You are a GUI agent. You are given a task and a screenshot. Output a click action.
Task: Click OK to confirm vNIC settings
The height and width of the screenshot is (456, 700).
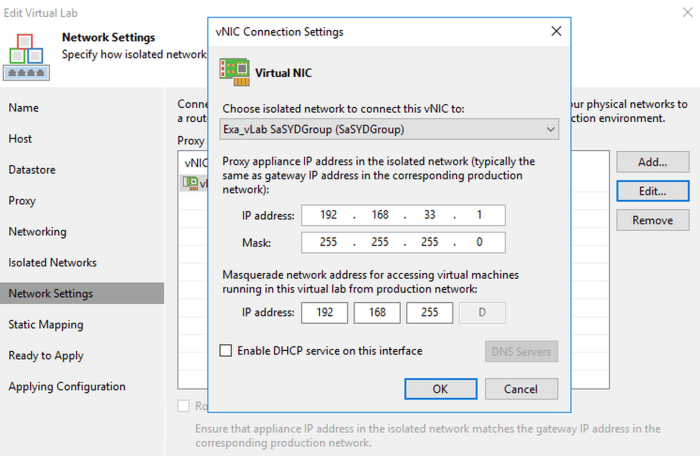[441, 389]
